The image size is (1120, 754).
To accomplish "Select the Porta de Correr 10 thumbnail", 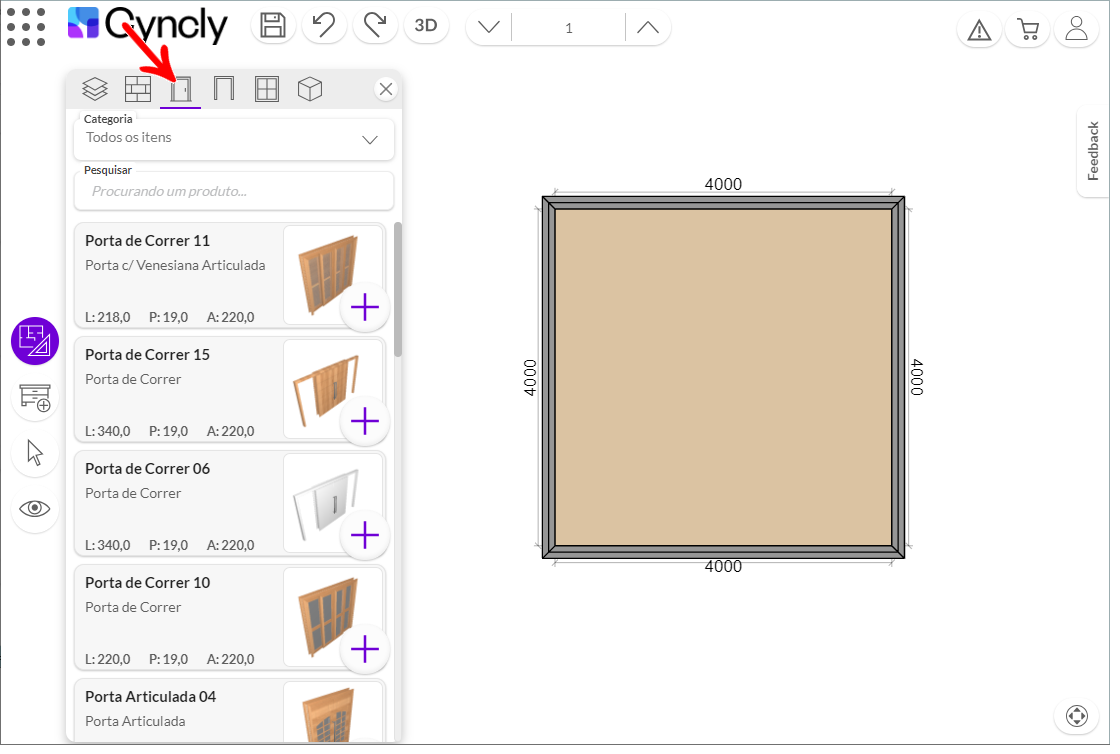I will point(333,617).
